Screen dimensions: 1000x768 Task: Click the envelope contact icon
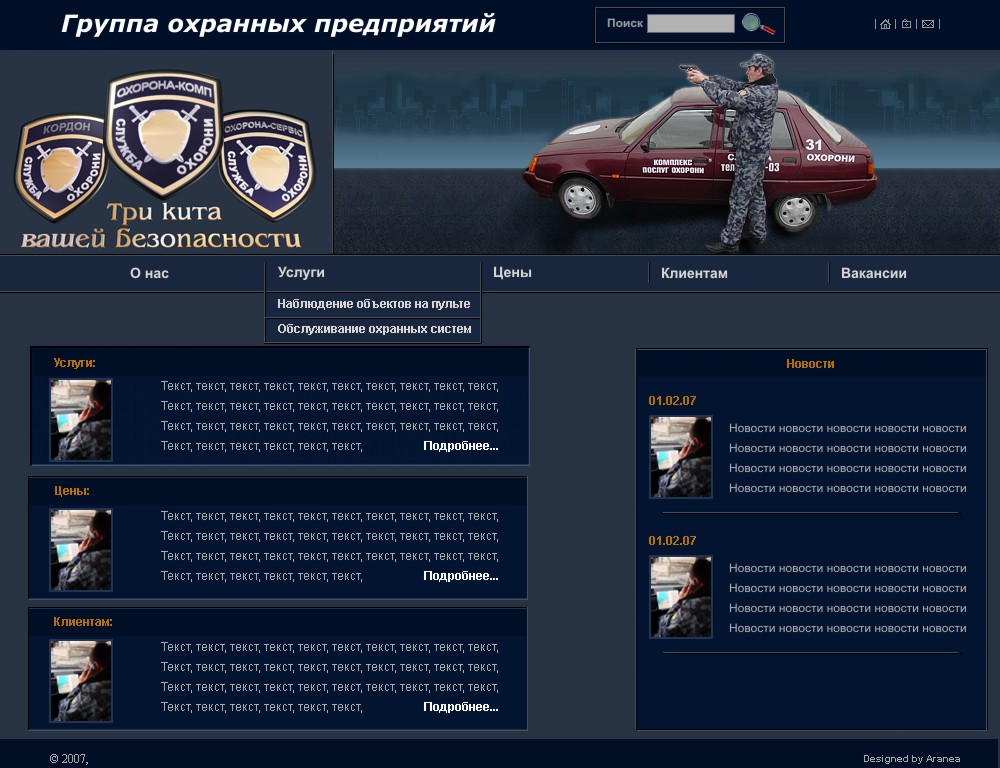point(928,24)
